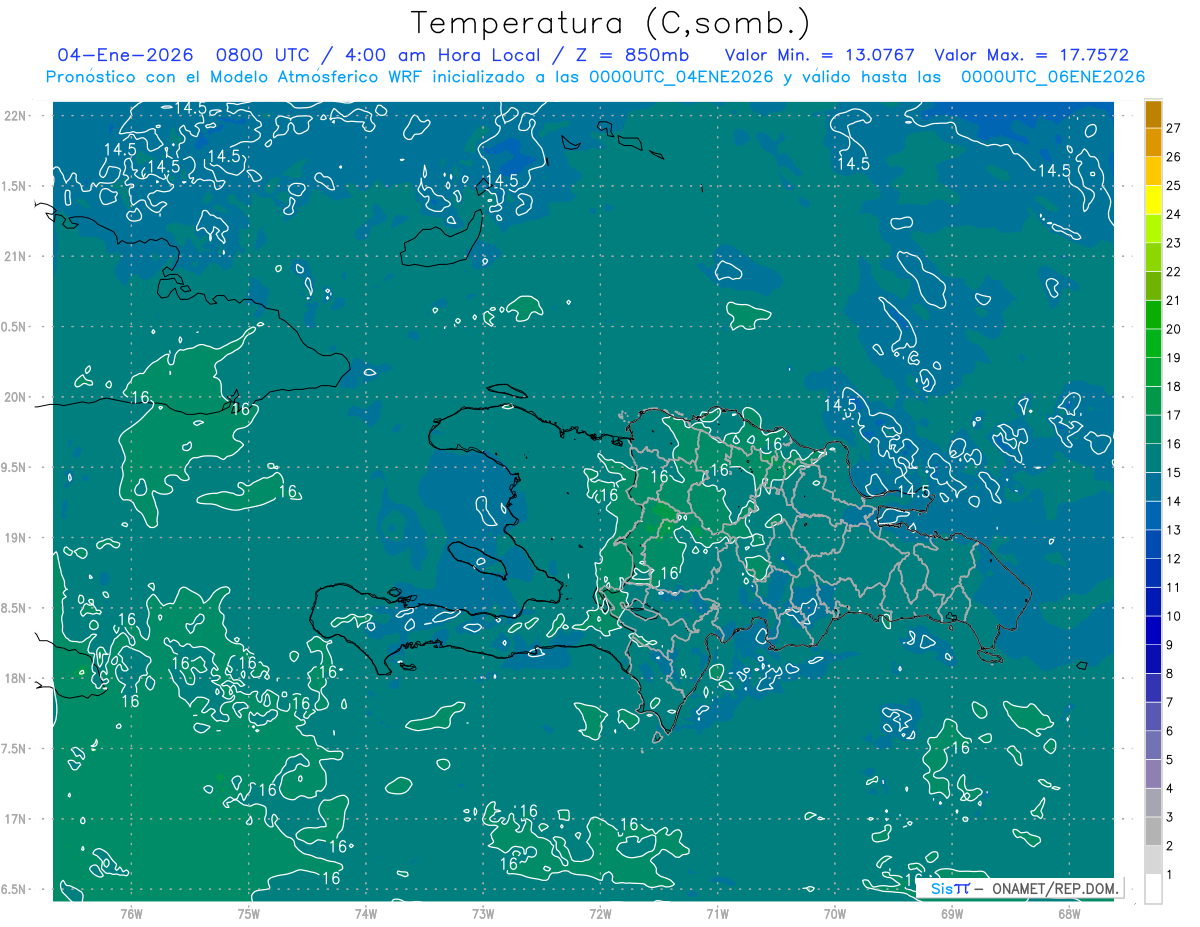The width and height of the screenshot is (1200, 927).
Task: Click the '19N' latitude label
Action: (16, 538)
